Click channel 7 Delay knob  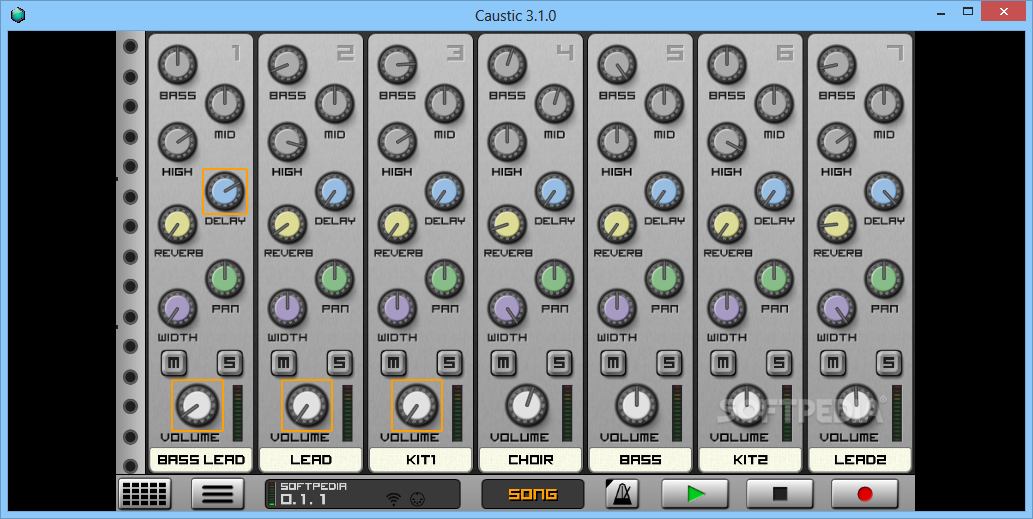tap(885, 191)
